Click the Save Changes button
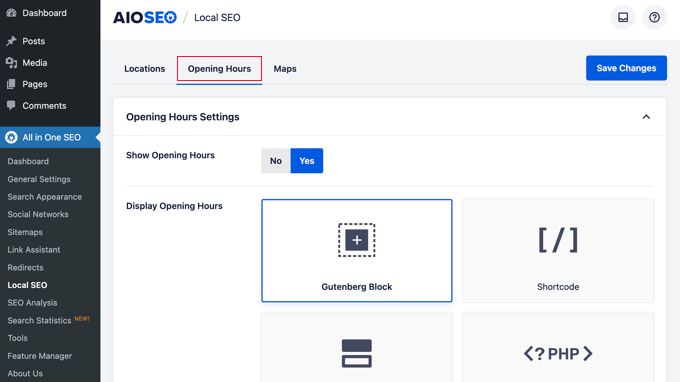Viewport: 680px width, 382px height. (x=626, y=68)
